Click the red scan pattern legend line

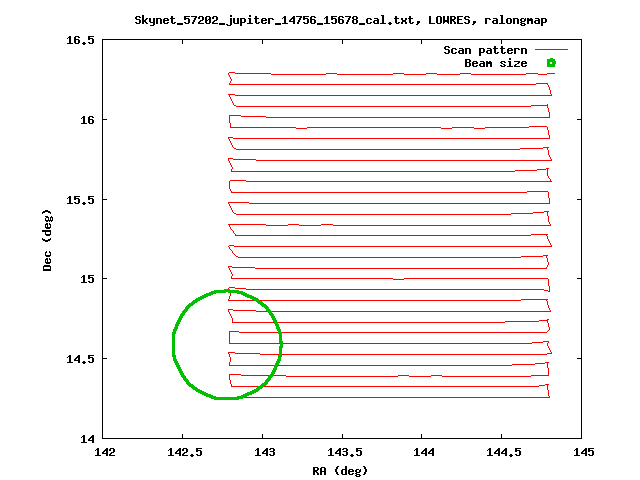coord(551,49)
